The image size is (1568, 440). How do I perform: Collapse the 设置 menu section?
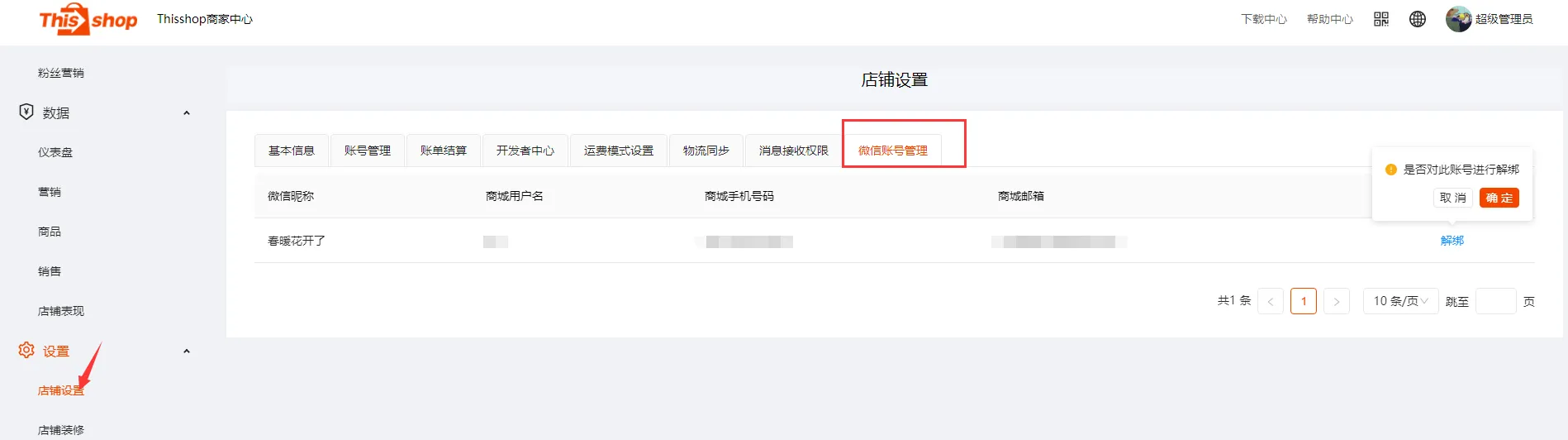187,351
